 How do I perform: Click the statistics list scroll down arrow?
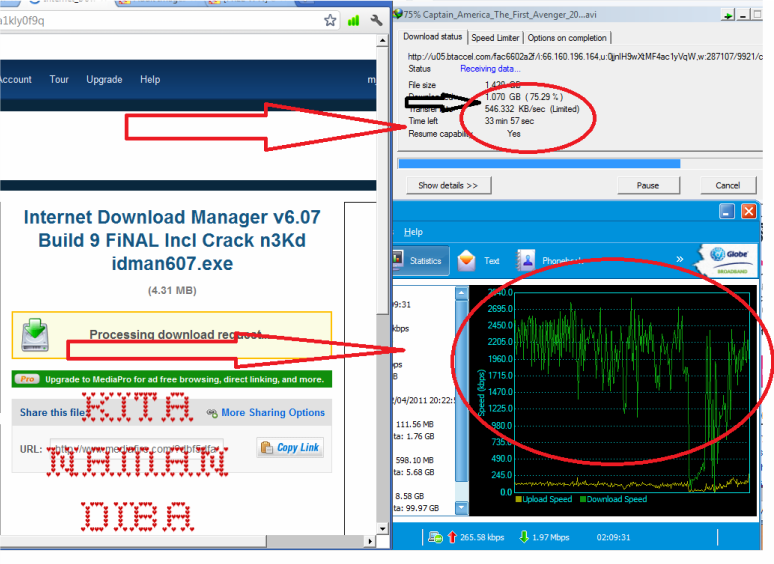point(461,507)
